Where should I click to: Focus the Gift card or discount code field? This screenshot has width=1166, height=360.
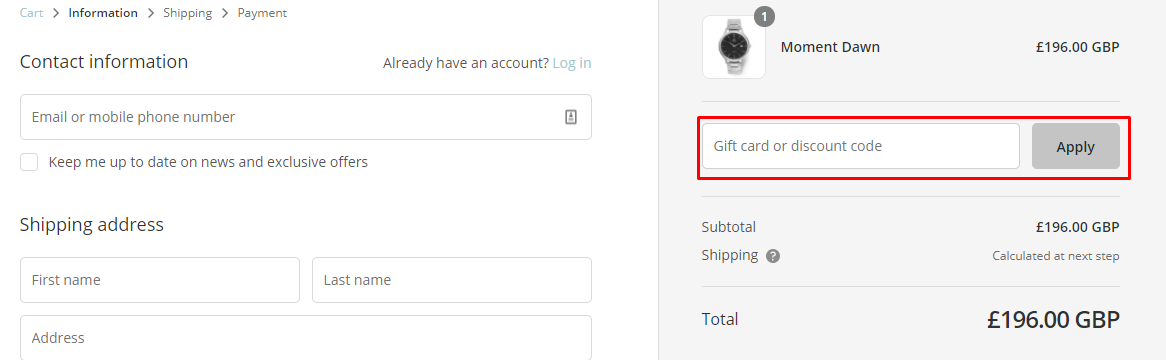click(x=861, y=147)
